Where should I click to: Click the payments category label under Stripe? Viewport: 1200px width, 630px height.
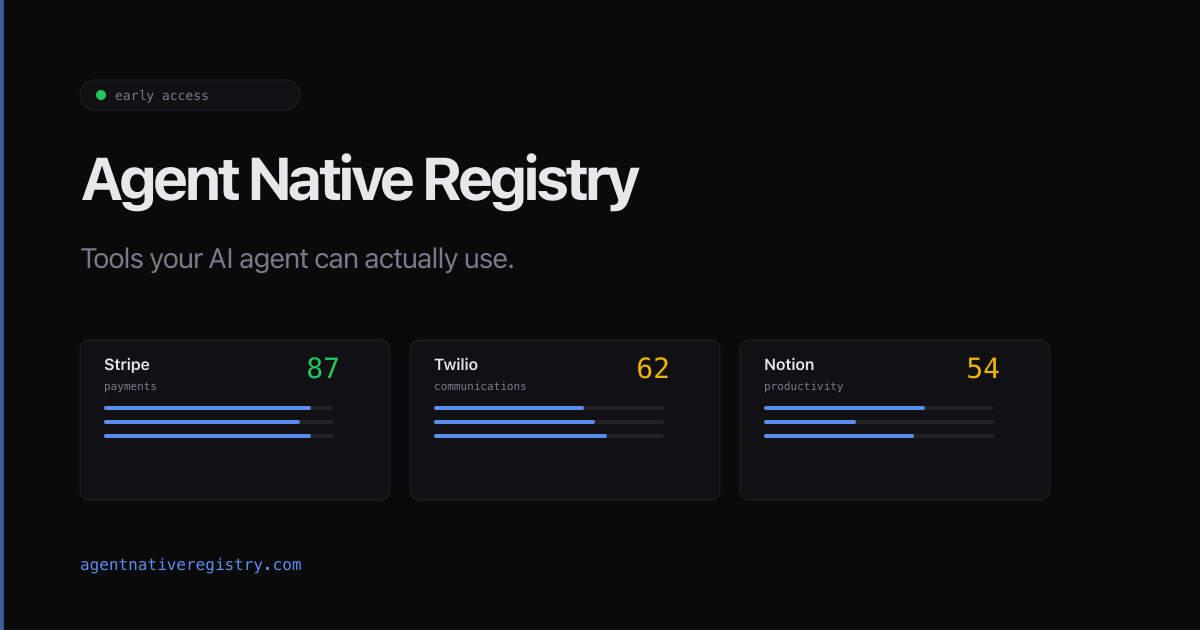click(130, 386)
